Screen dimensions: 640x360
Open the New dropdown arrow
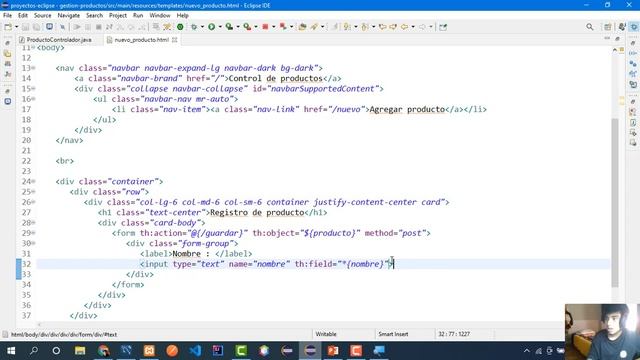pos(16,27)
